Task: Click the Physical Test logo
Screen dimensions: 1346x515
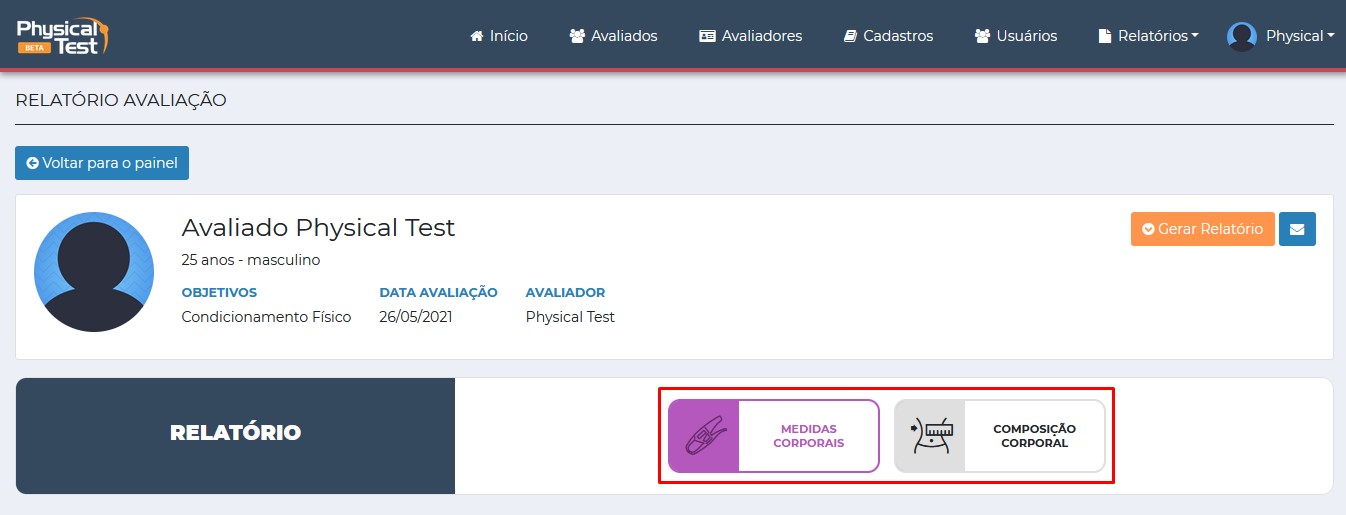Action: [62, 35]
